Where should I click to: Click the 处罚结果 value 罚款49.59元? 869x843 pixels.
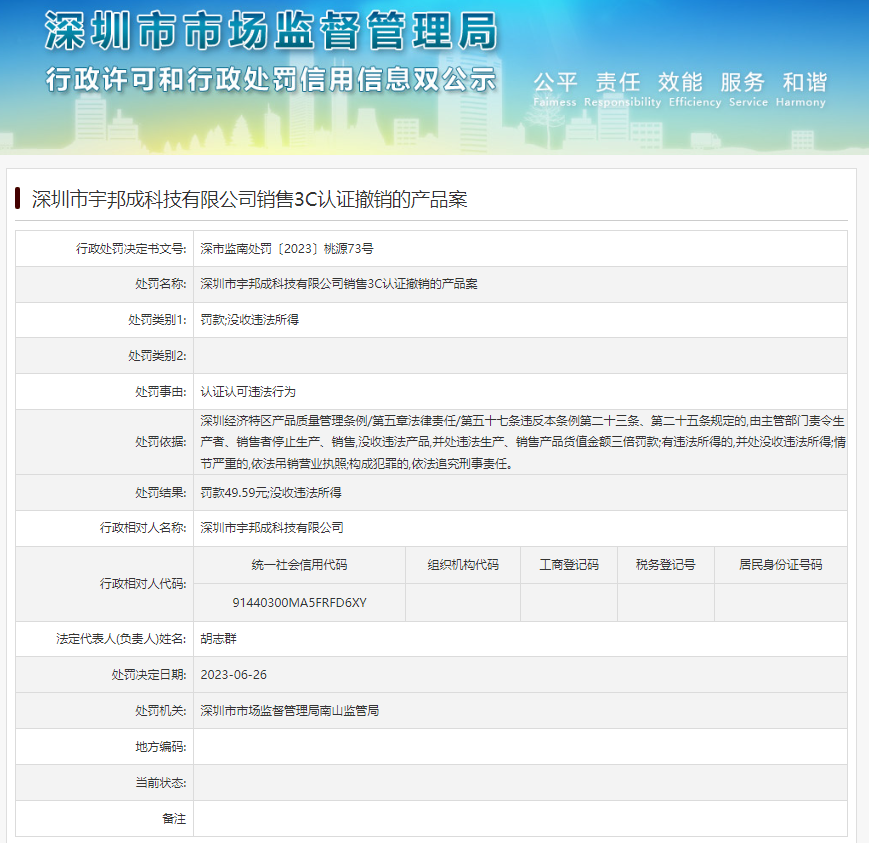[x=271, y=493]
